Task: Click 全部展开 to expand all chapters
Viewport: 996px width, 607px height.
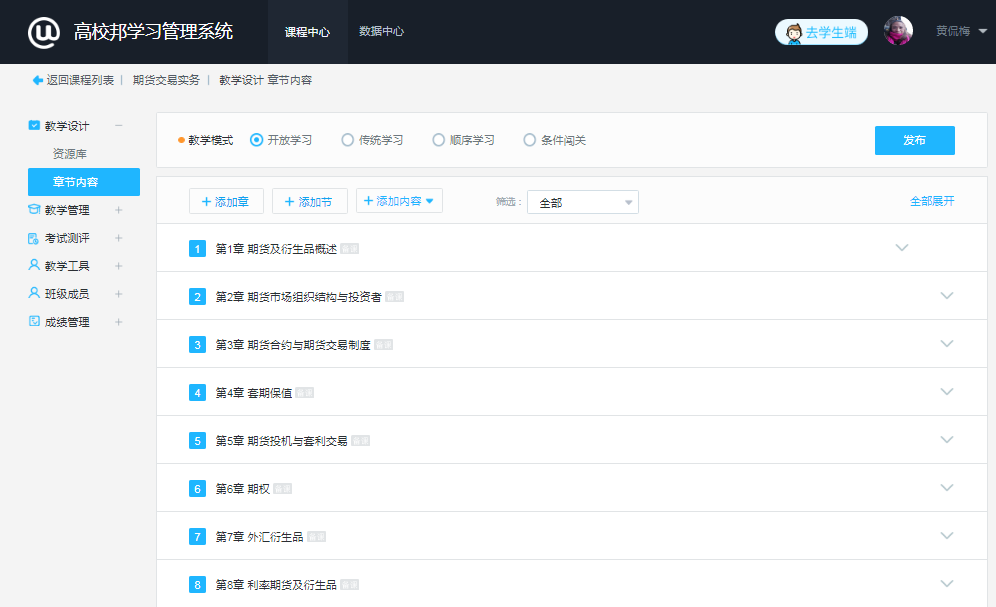Action: [931, 201]
